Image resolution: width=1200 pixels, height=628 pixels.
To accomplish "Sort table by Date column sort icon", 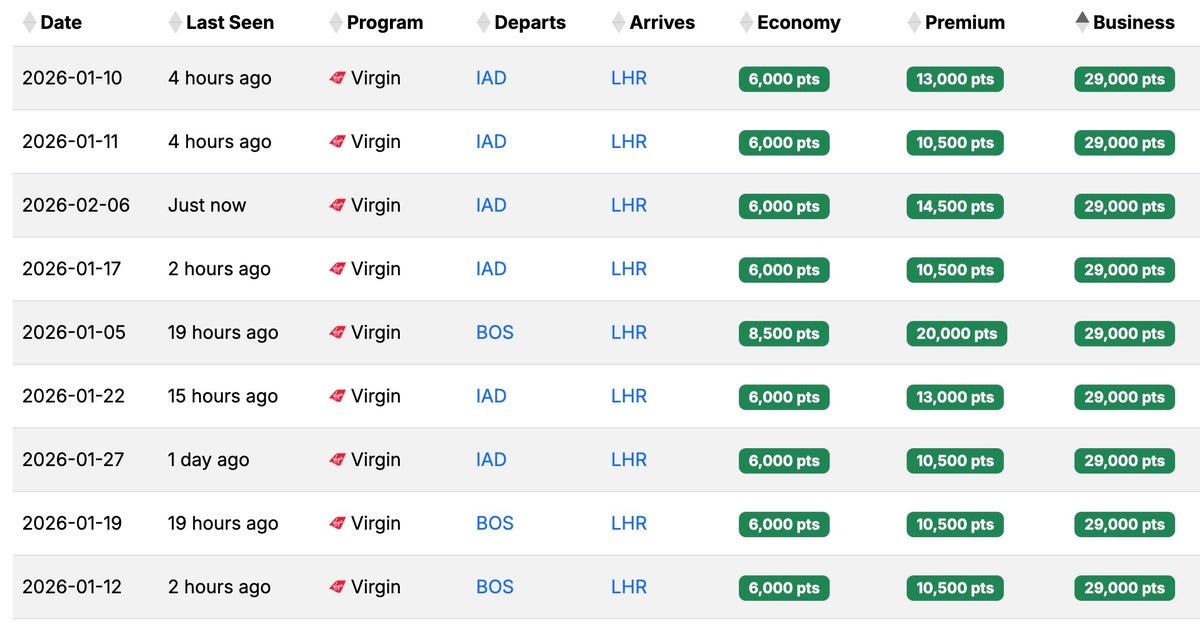I will tap(29, 22).
